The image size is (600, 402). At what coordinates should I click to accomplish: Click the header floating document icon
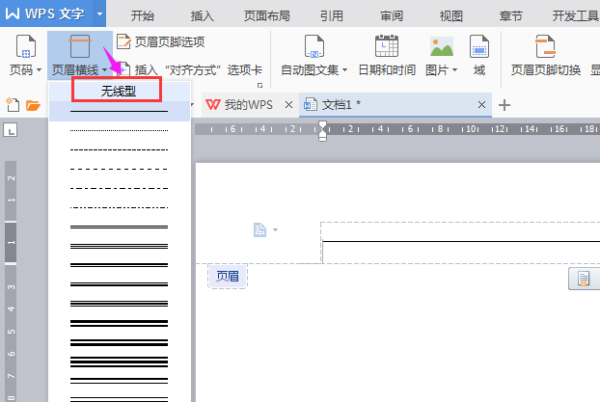(260, 230)
